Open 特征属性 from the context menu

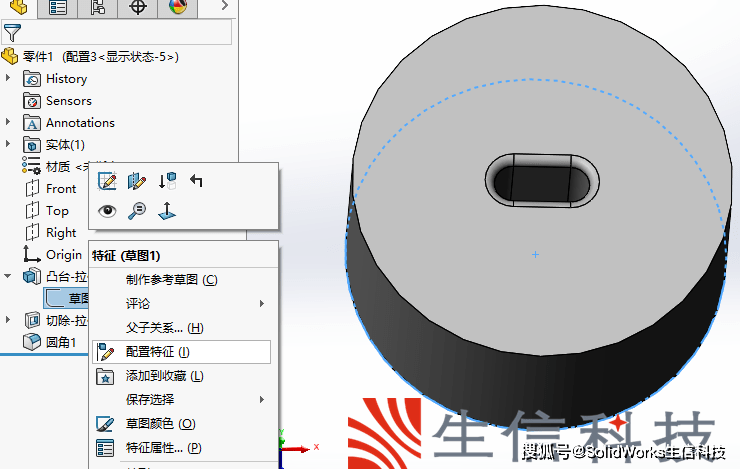163,448
